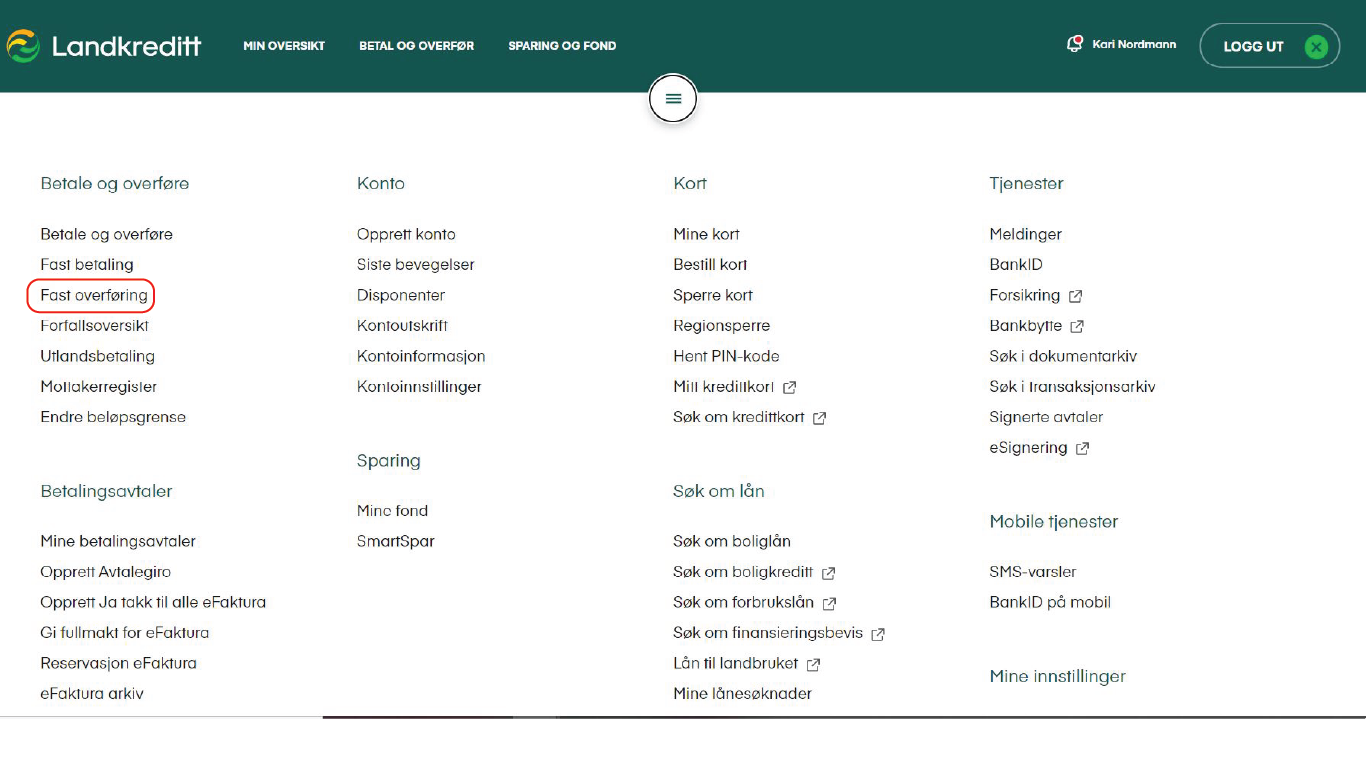This screenshot has width=1366, height=768.
Task: Click the Landkreditt logo icon
Action: pyautogui.click(x=23, y=46)
